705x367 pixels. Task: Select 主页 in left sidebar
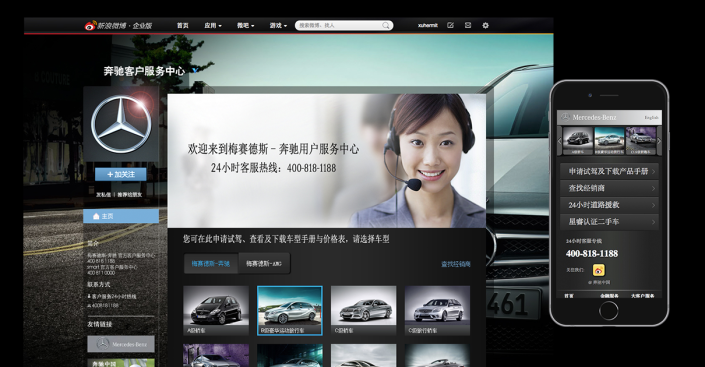click(121, 216)
